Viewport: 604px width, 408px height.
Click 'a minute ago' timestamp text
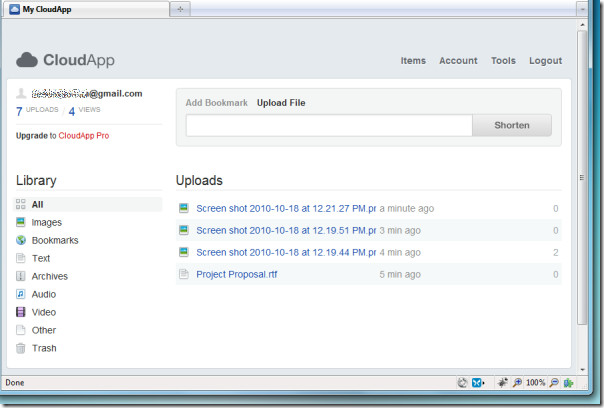tap(407, 208)
